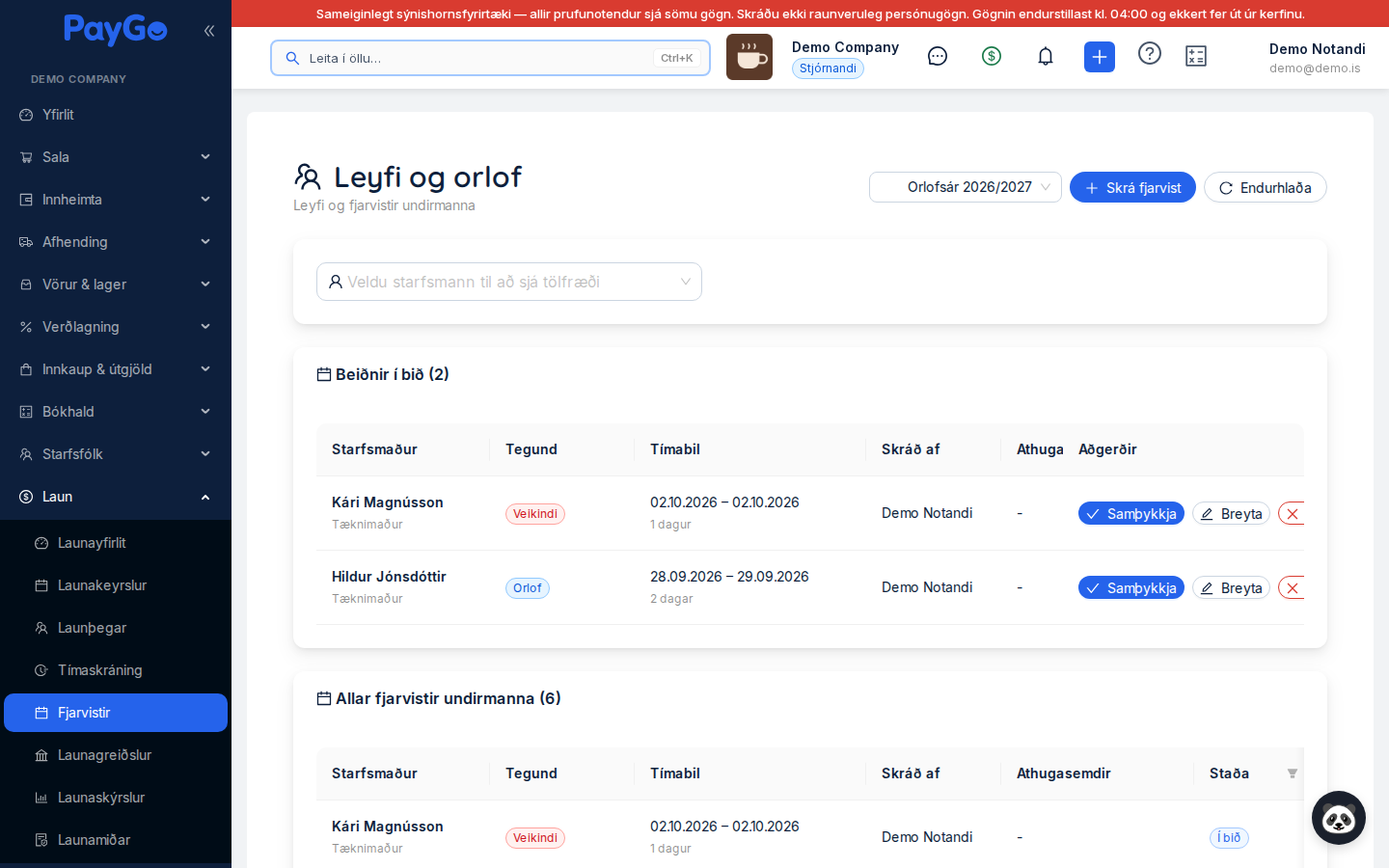Focus the Leita í öllu search field
The height and width of the screenshot is (868, 1389).
point(490,58)
